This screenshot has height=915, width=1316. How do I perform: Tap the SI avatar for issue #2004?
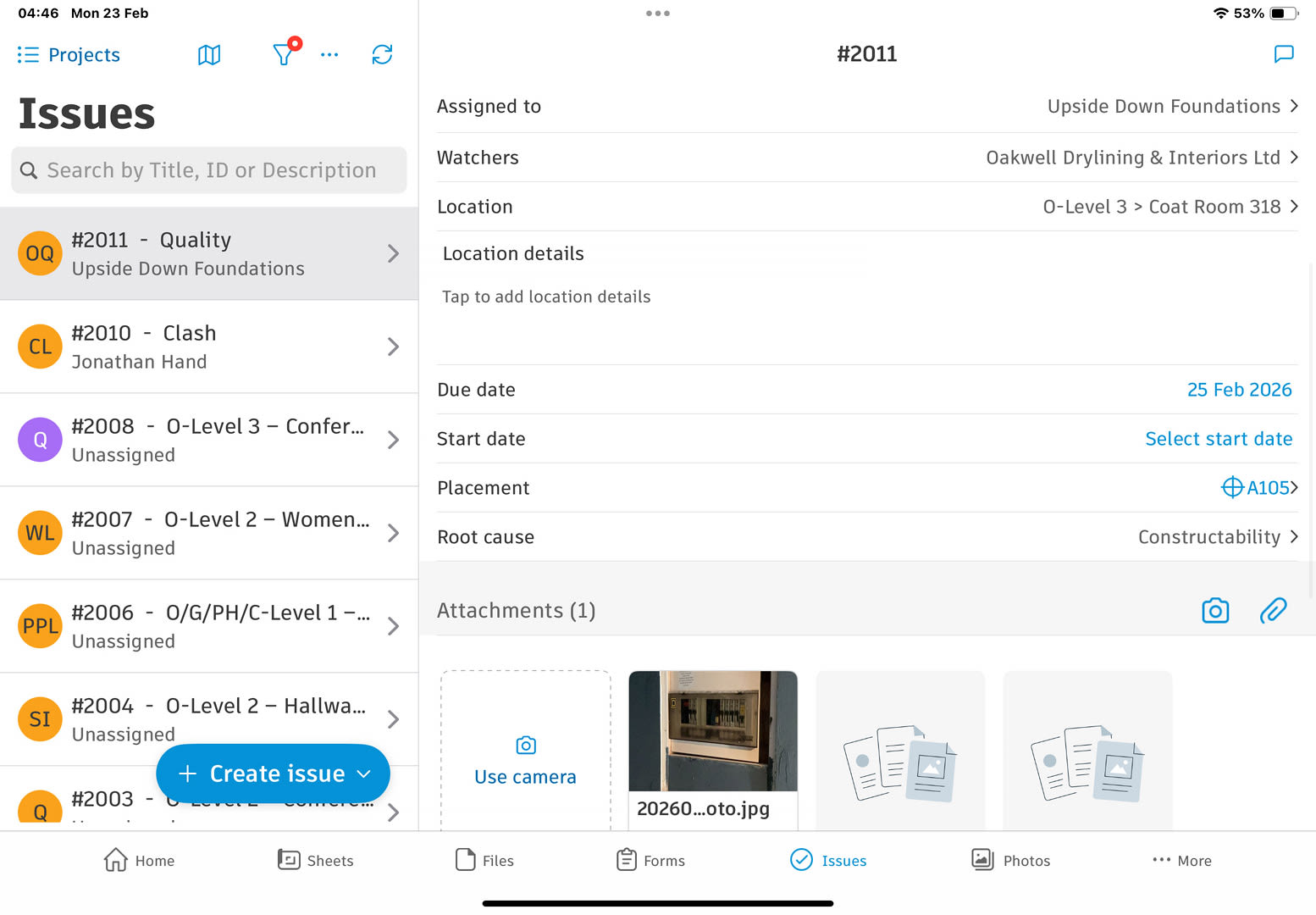tap(40, 719)
